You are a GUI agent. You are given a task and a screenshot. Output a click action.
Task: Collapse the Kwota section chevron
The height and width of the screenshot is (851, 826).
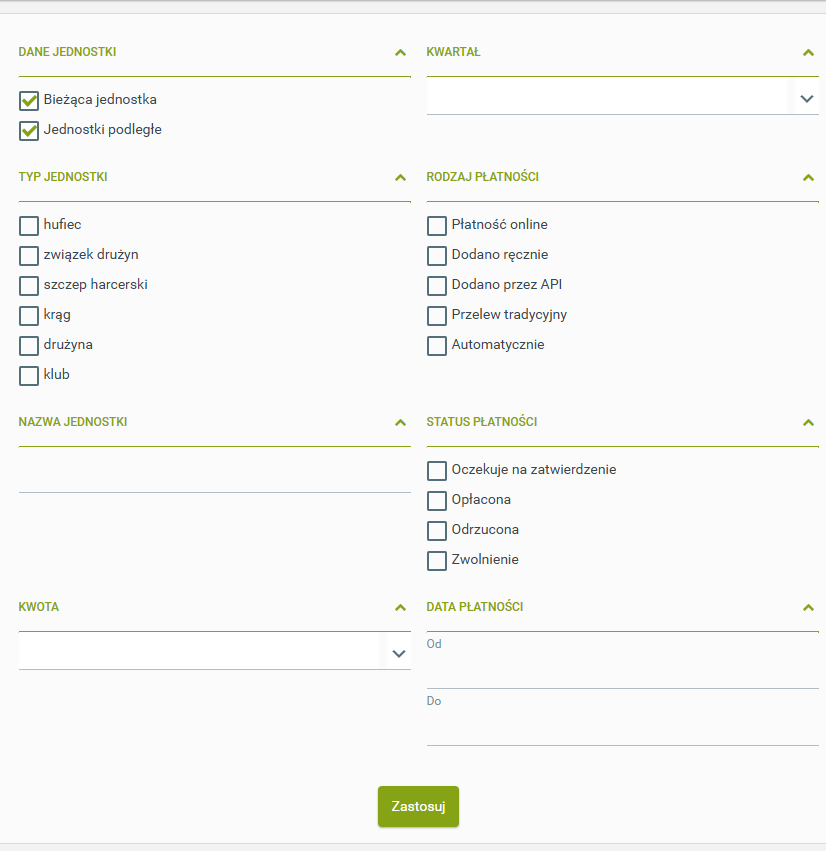[400, 608]
